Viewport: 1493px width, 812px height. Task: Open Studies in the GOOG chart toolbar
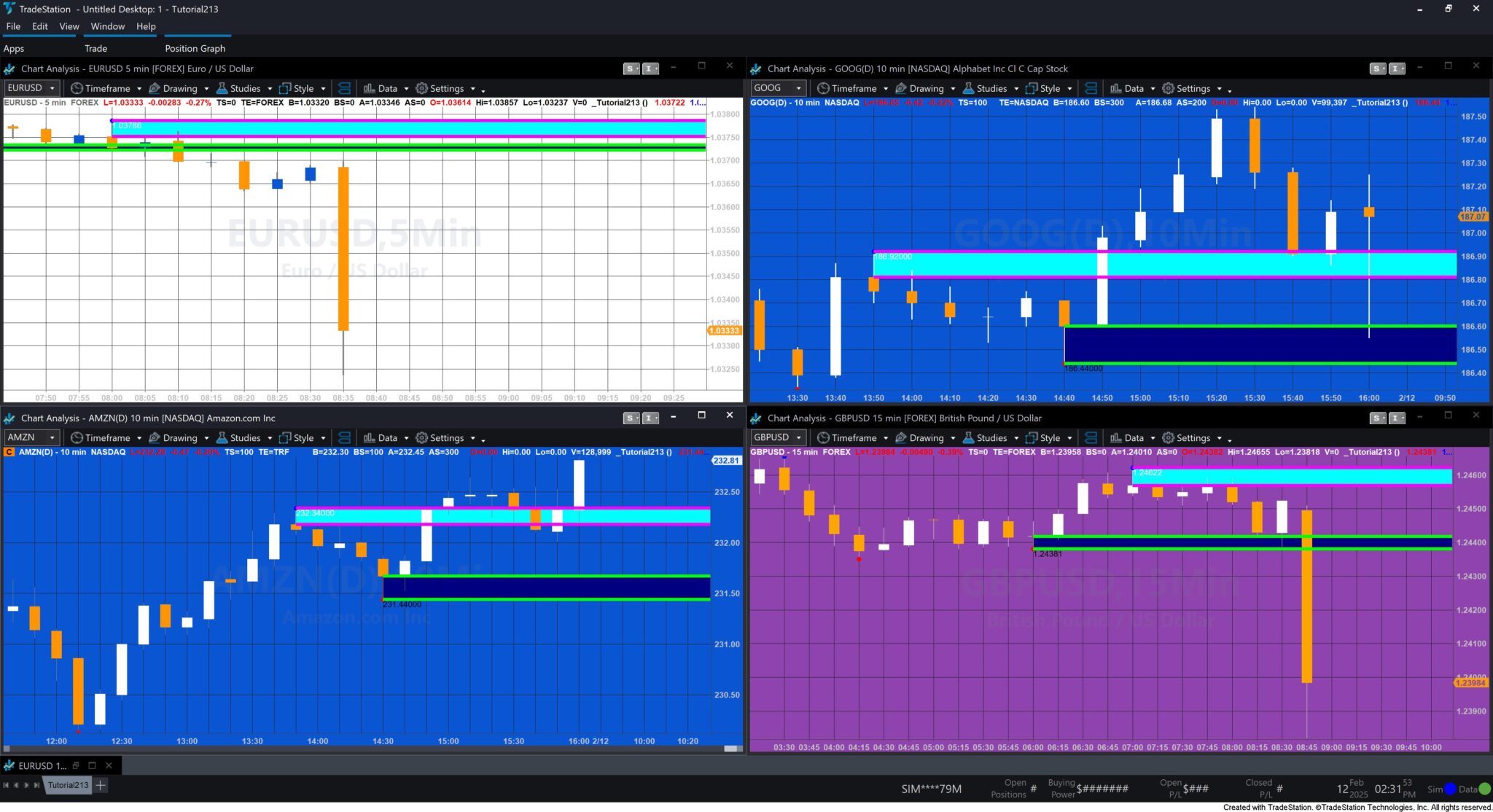point(991,88)
